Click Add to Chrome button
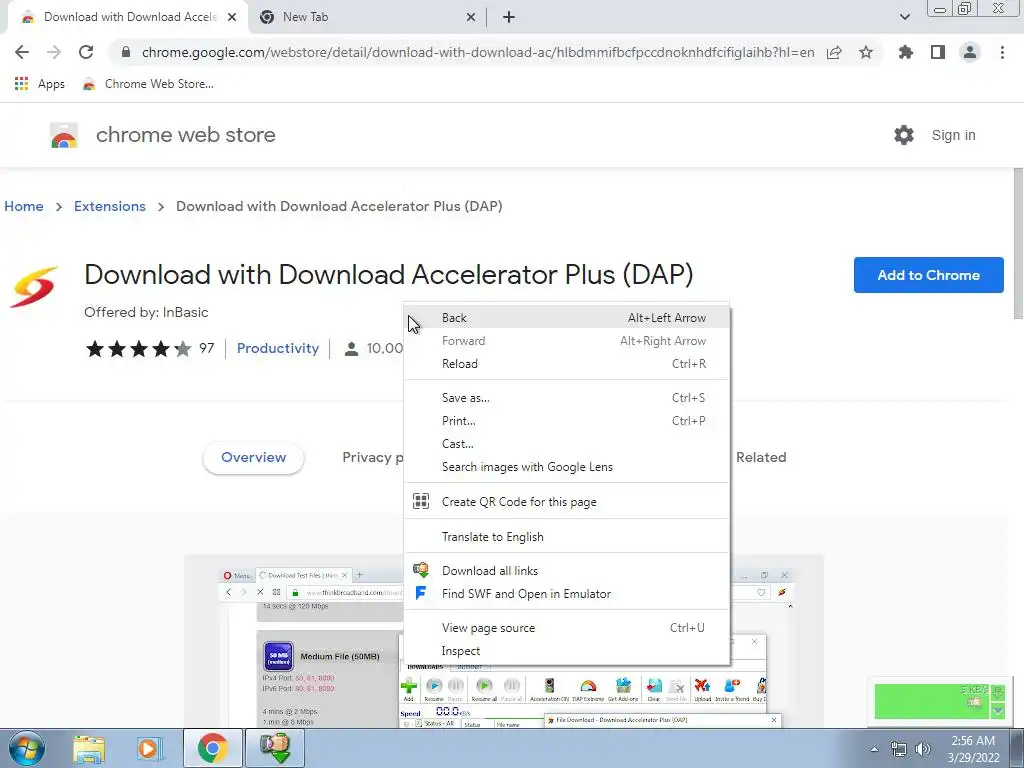The image size is (1024, 768). click(929, 275)
